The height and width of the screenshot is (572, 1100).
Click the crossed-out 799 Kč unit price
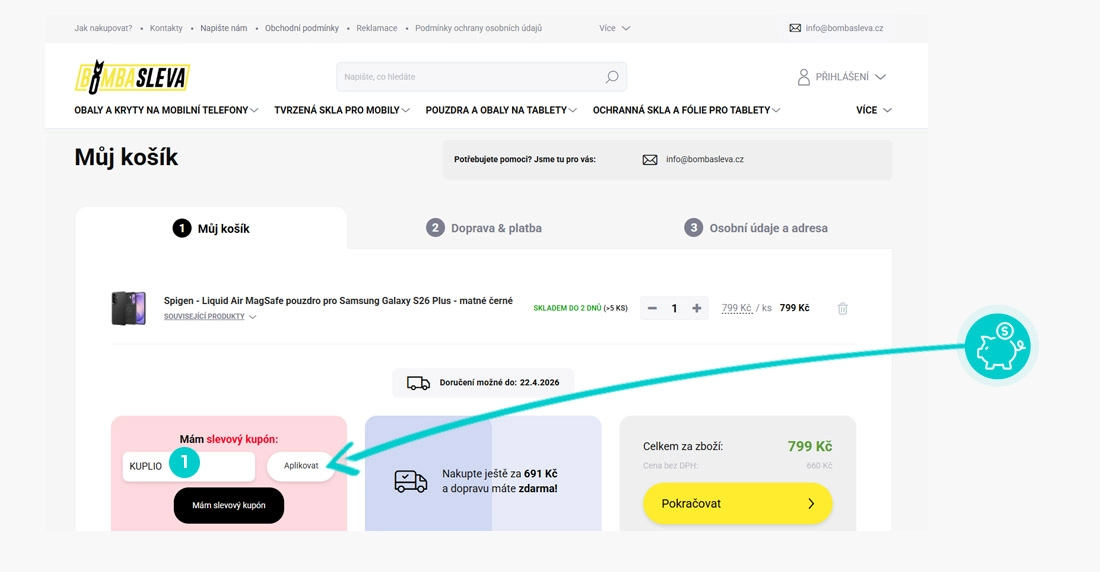[737, 308]
